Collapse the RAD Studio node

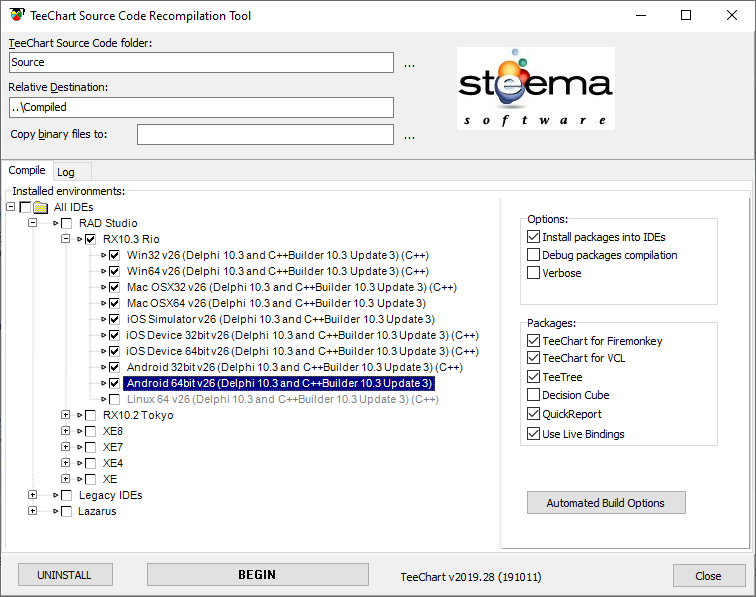(32, 223)
